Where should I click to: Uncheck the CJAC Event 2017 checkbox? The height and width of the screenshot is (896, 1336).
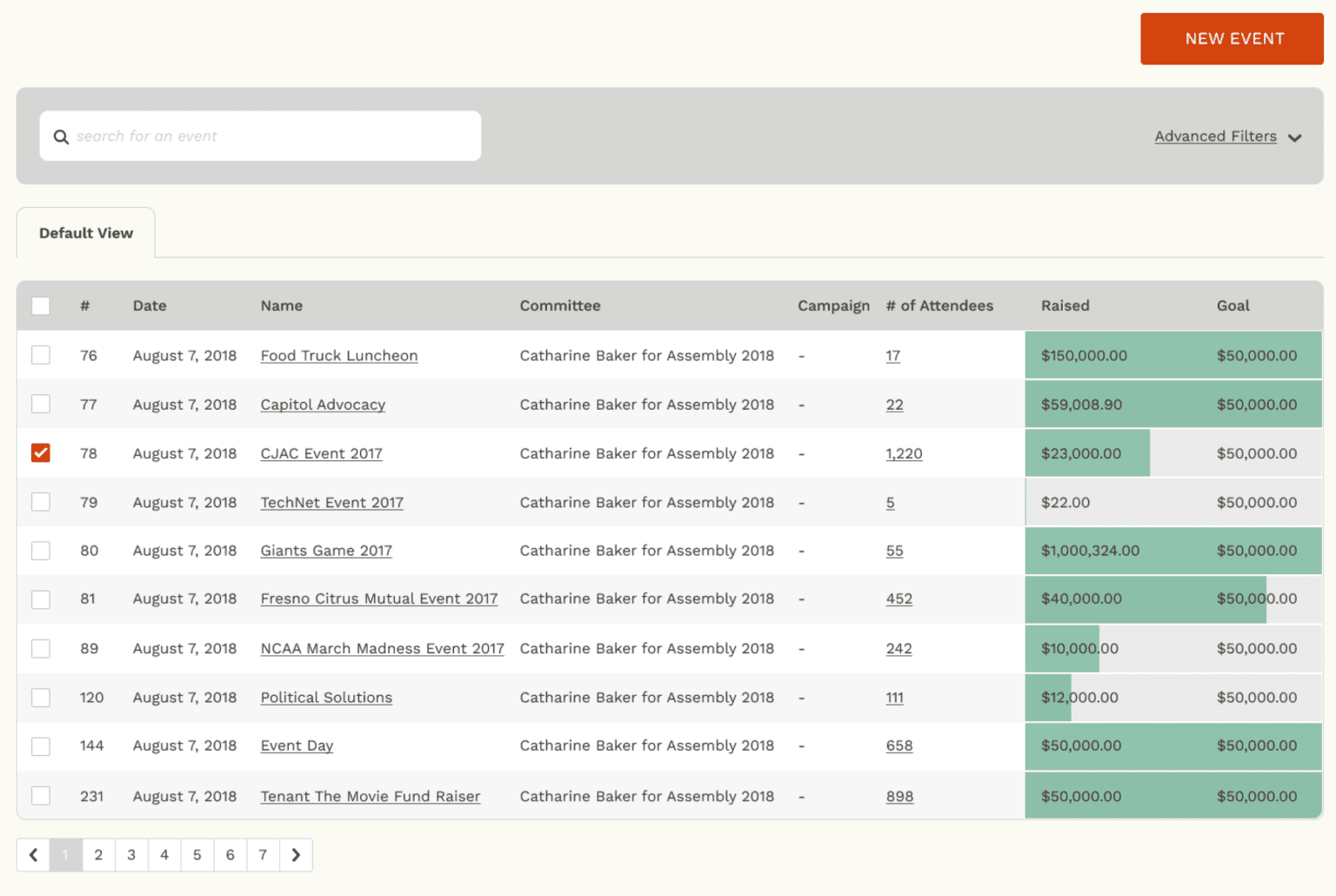click(41, 452)
